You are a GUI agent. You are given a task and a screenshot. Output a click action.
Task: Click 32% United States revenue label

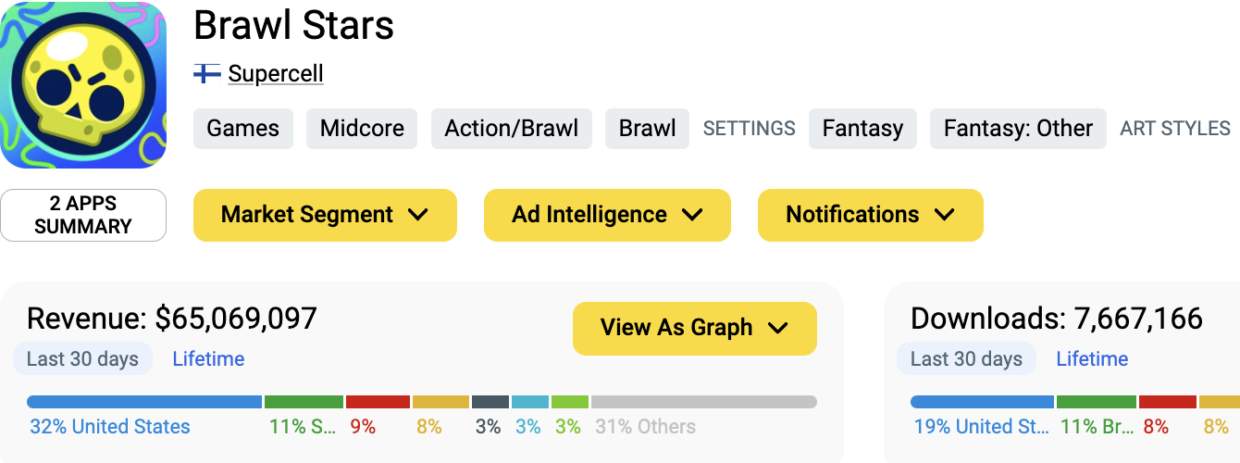110,427
